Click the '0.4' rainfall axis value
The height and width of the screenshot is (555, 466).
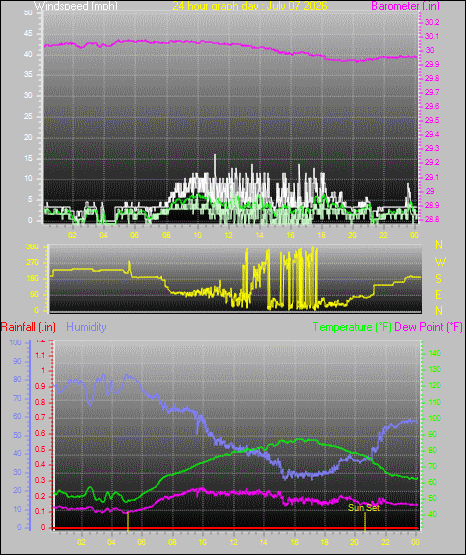tap(40, 465)
